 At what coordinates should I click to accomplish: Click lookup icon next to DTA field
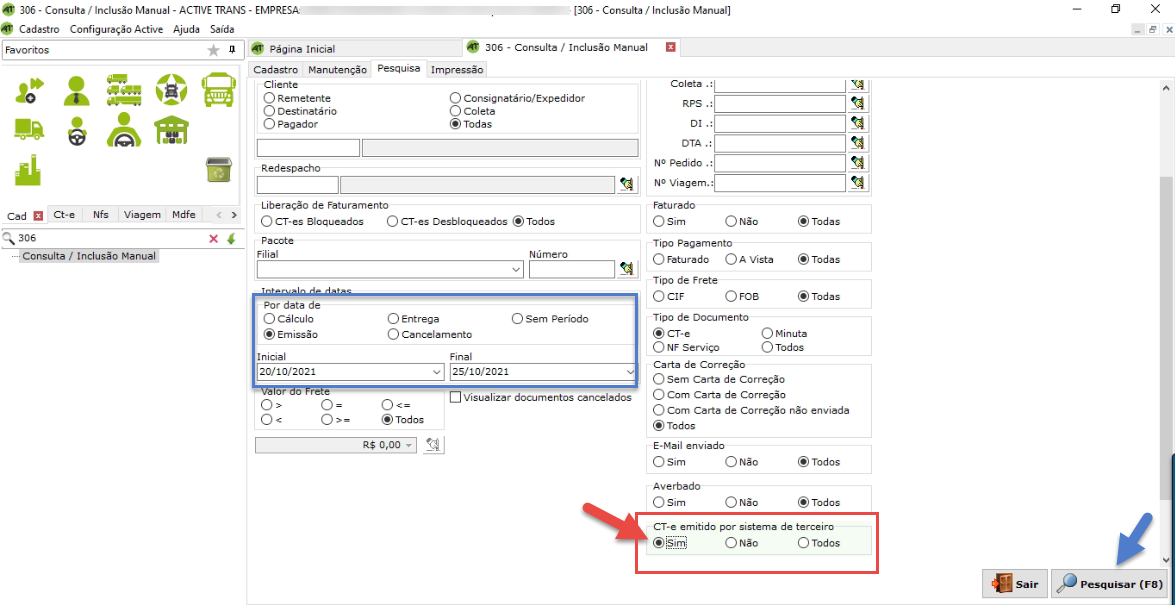[857, 143]
